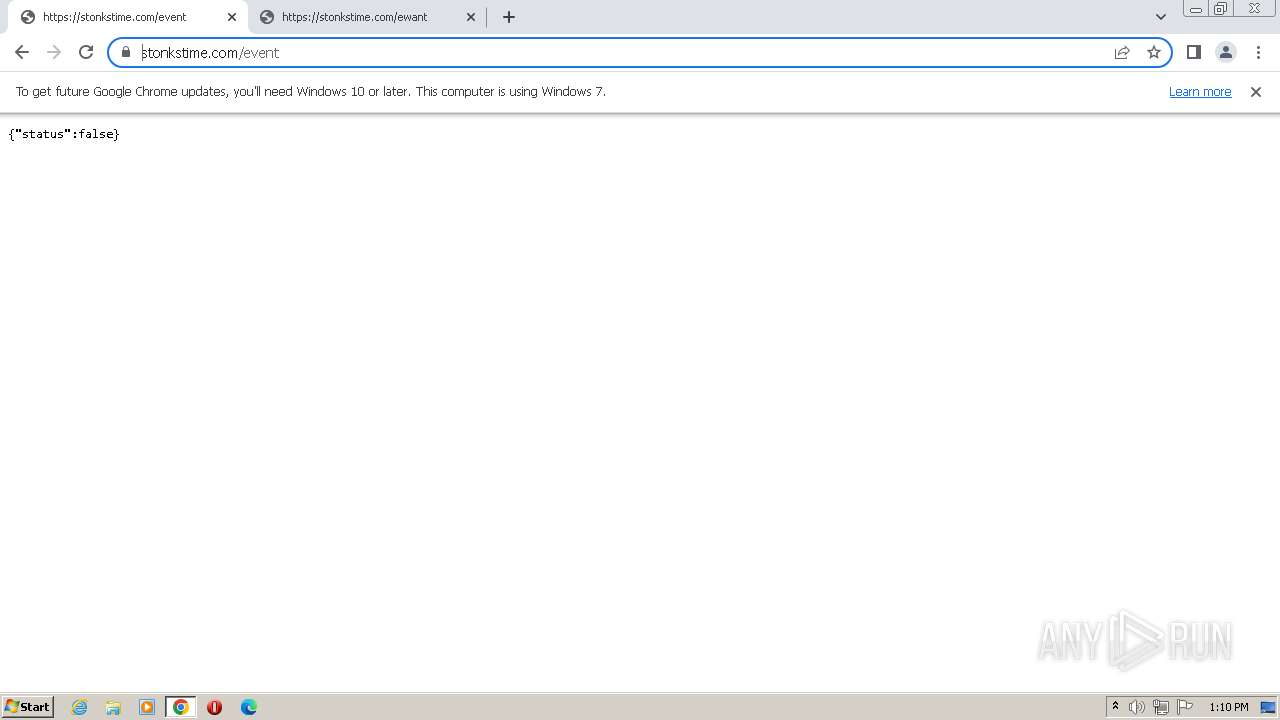Dismiss the Chrome update infobar

pos(1256,91)
